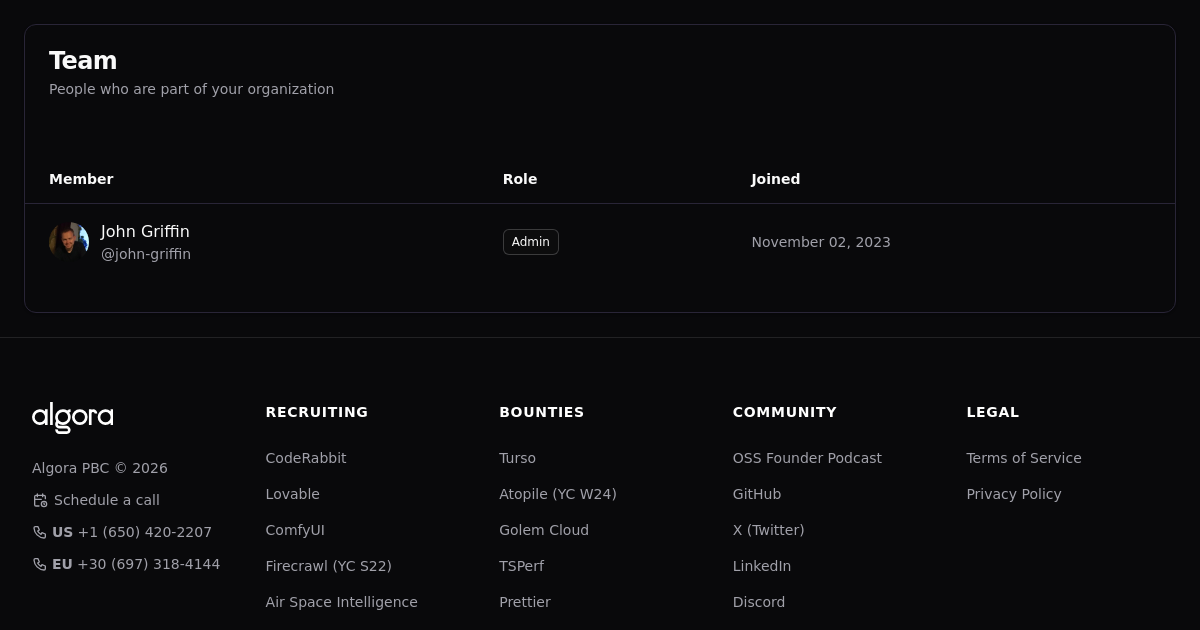Join the Discord community link
1200x630 pixels.
[758, 602]
